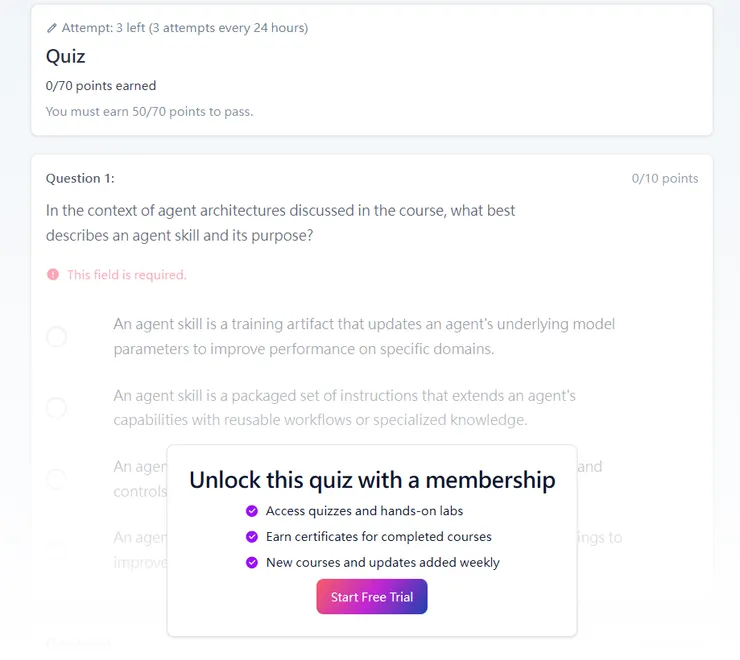Click the 'This field is required.' message

127,274
